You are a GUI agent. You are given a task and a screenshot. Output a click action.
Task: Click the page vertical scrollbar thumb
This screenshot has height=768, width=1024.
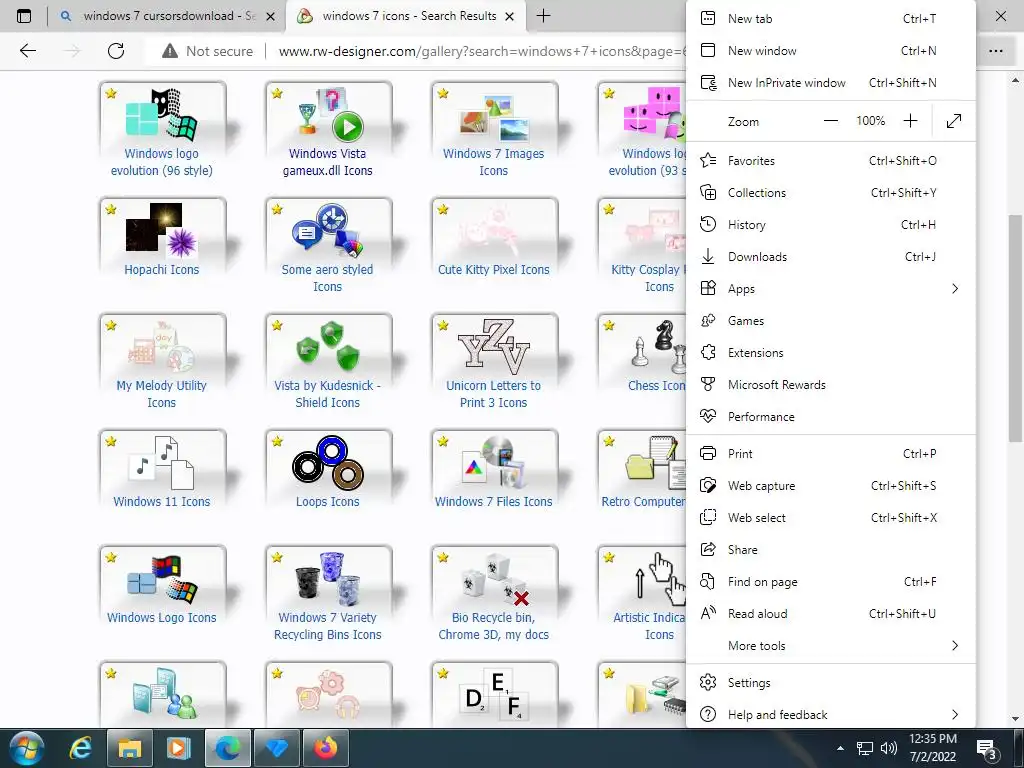tap(1015, 329)
